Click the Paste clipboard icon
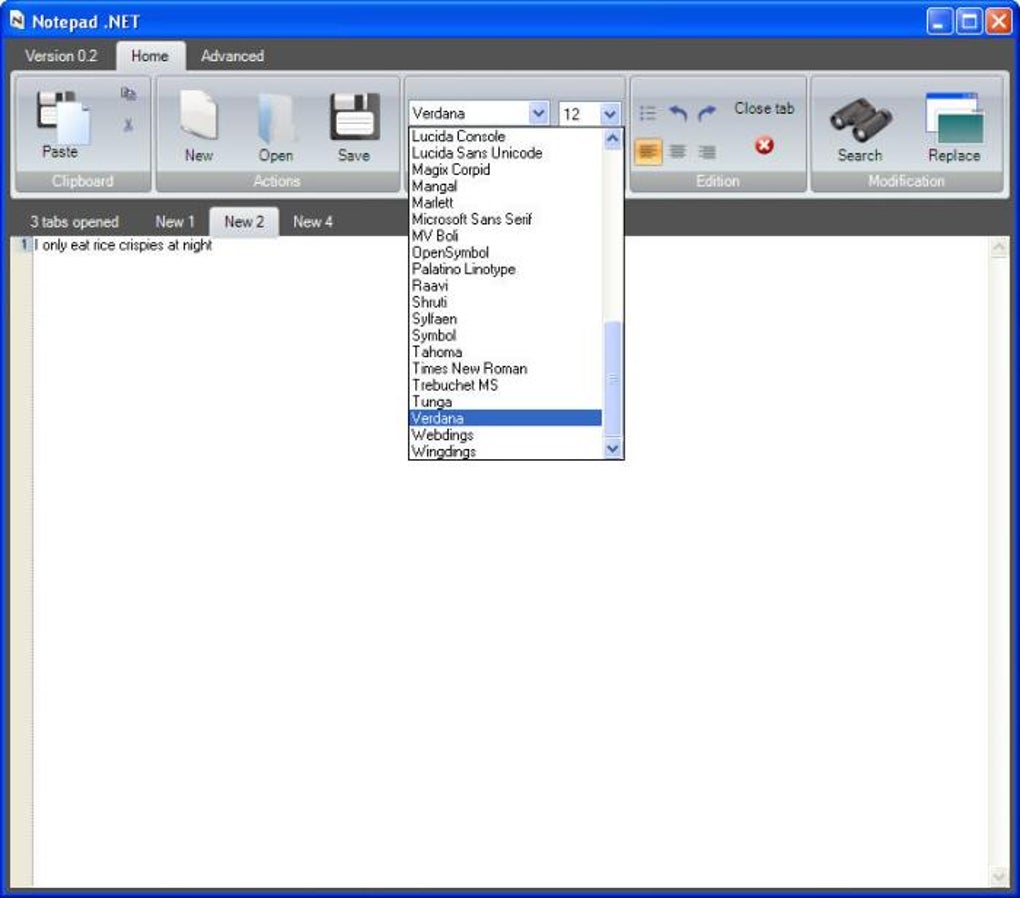Image resolution: width=1020 pixels, height=898 pixels. (x=63, y=118)
